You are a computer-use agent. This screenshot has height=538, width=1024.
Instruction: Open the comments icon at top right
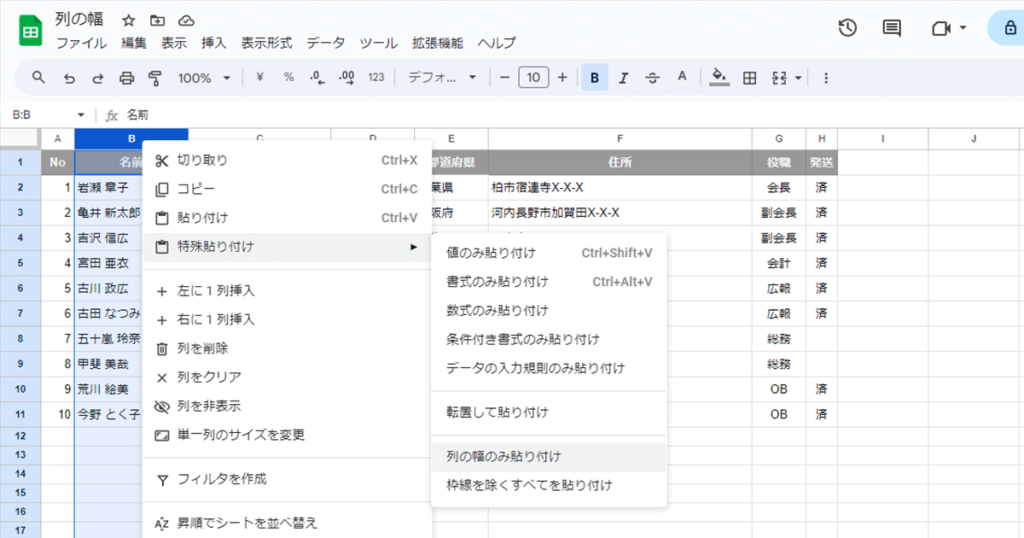(891, 28)
